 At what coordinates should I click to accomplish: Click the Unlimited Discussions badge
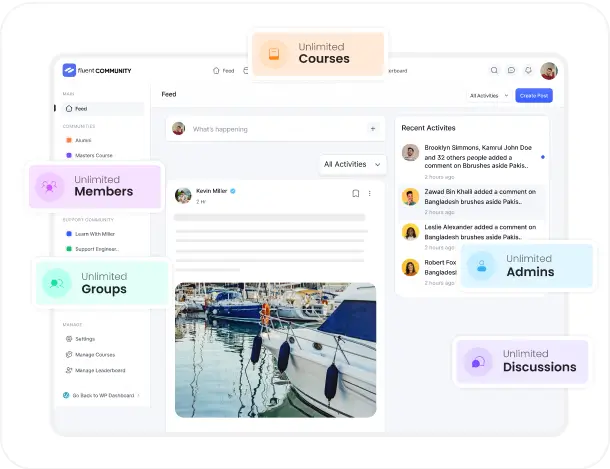[x=522, y=362]
